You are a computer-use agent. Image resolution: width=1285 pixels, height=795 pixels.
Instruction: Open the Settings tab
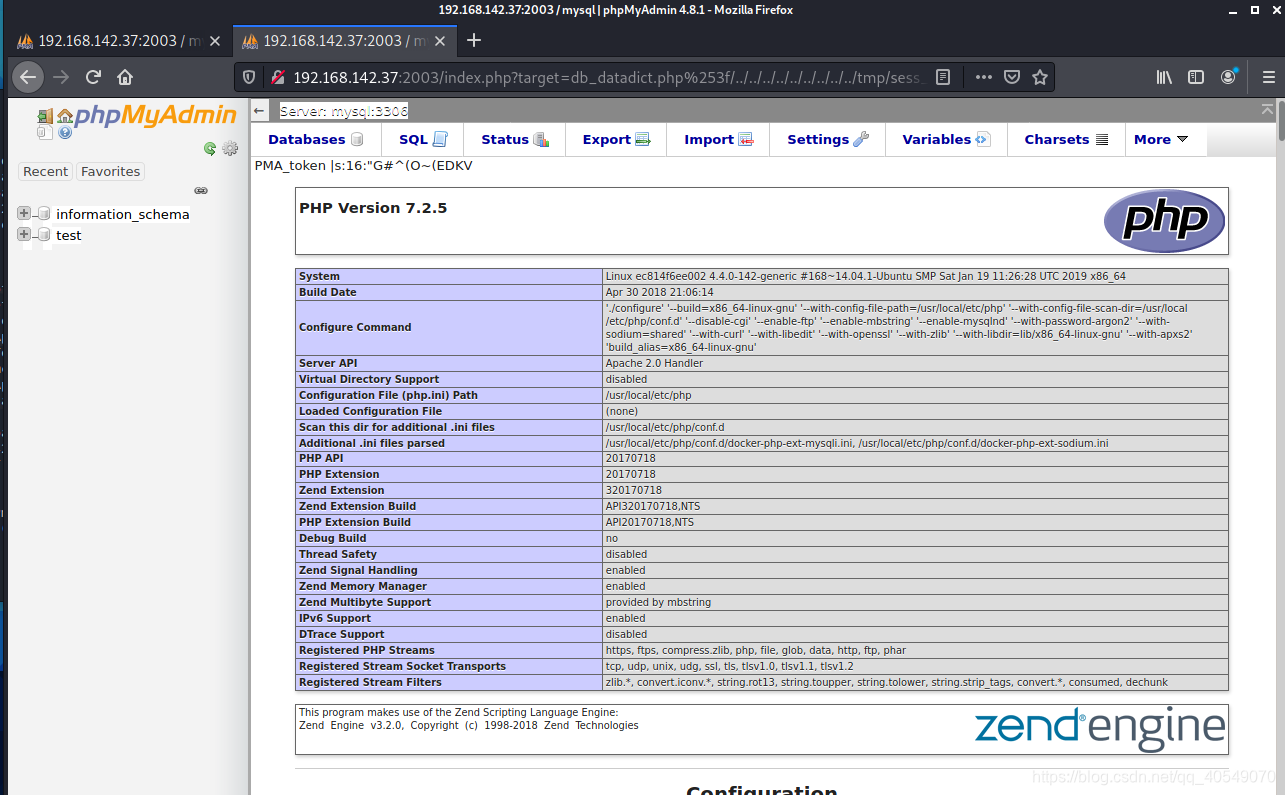pyautogui.click(x=827, y=140)
